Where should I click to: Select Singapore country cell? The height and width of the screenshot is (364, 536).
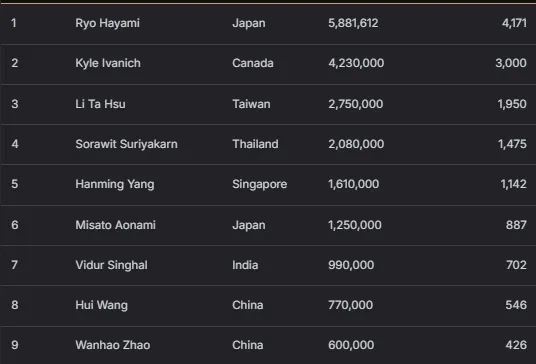pyautogui.click(x=259, y=184)
